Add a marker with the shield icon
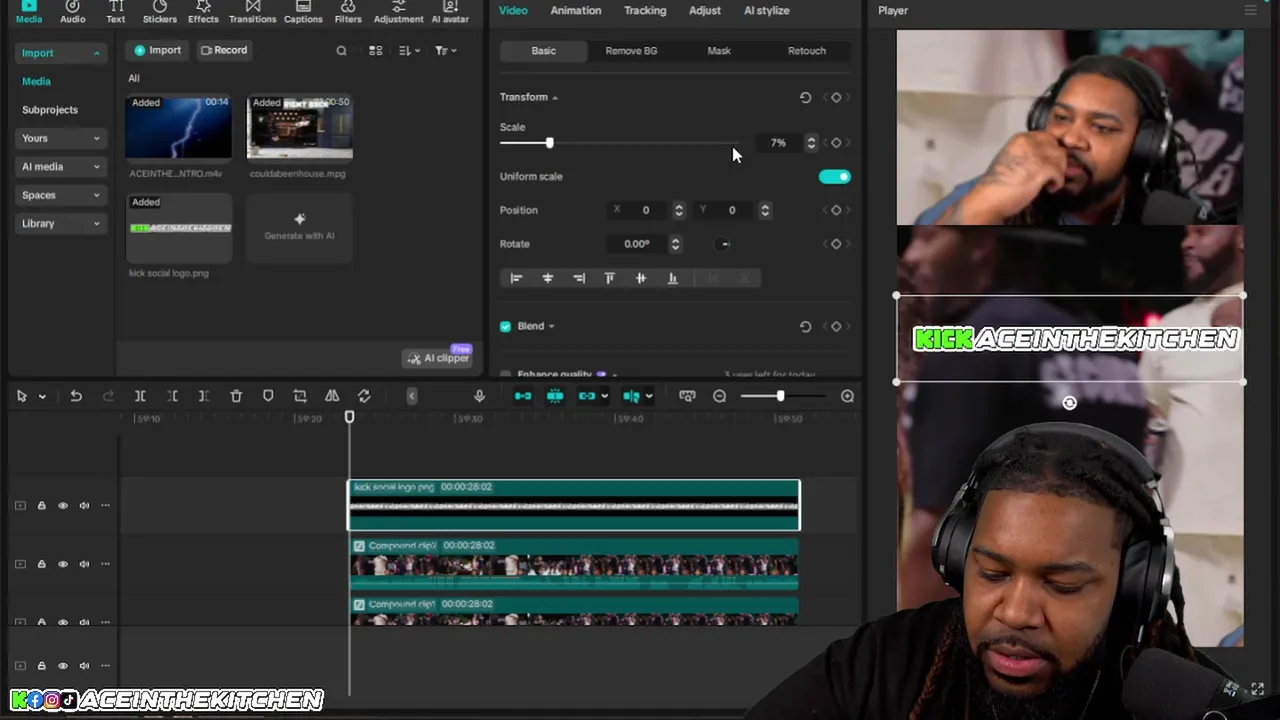The height and width of the screenshot is (720, 1280). [268, 396]
